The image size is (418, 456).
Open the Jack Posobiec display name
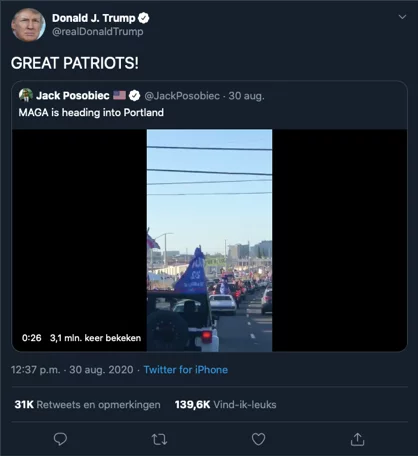pyautogui.click(x=73, y=96)
